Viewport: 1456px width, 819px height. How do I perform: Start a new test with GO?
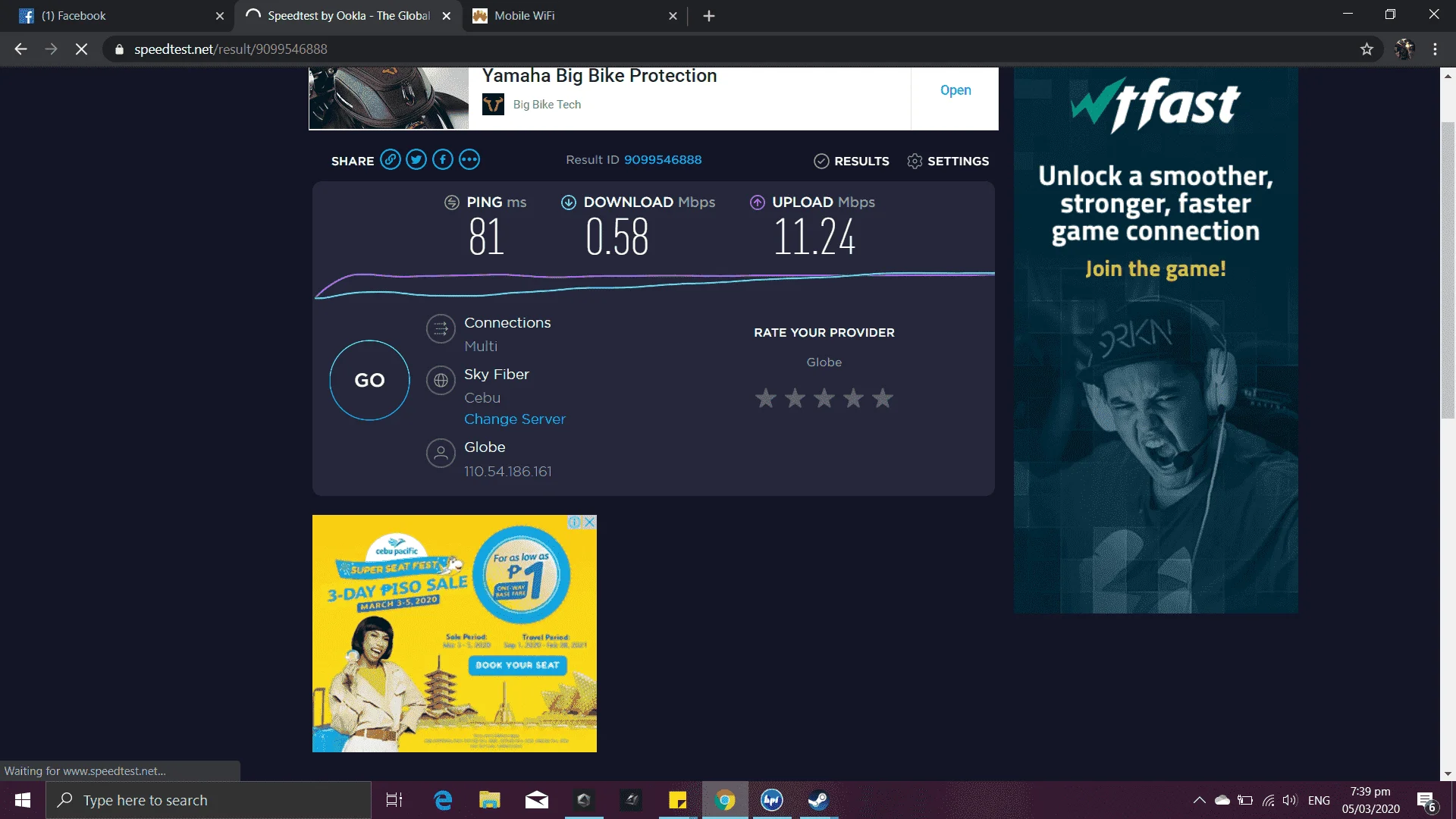coord(369,380)
